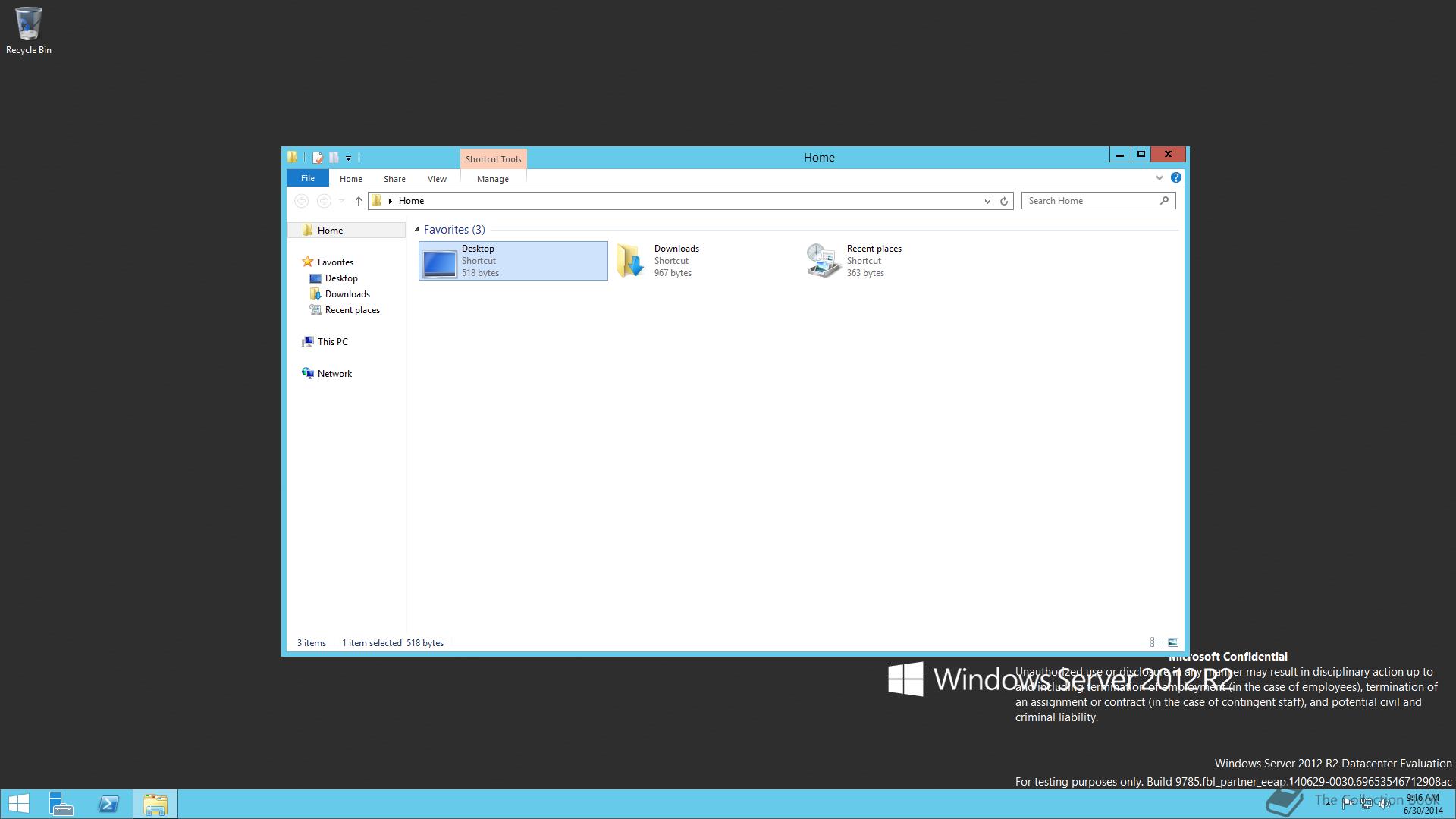Refresh the Home folder view
The image size is (1456, 819).
[1004, 201]
